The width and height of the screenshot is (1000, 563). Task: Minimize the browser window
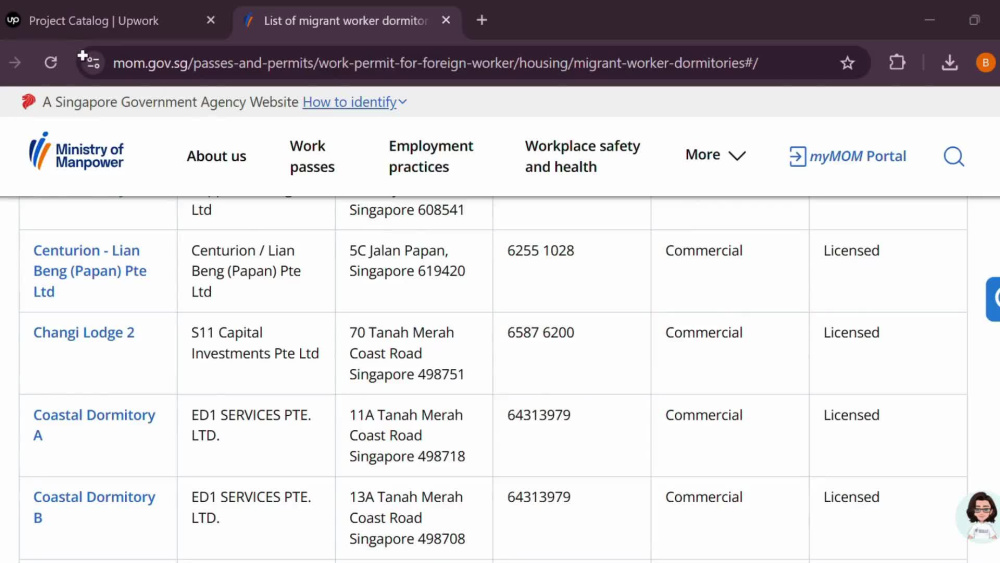(929, 20)
